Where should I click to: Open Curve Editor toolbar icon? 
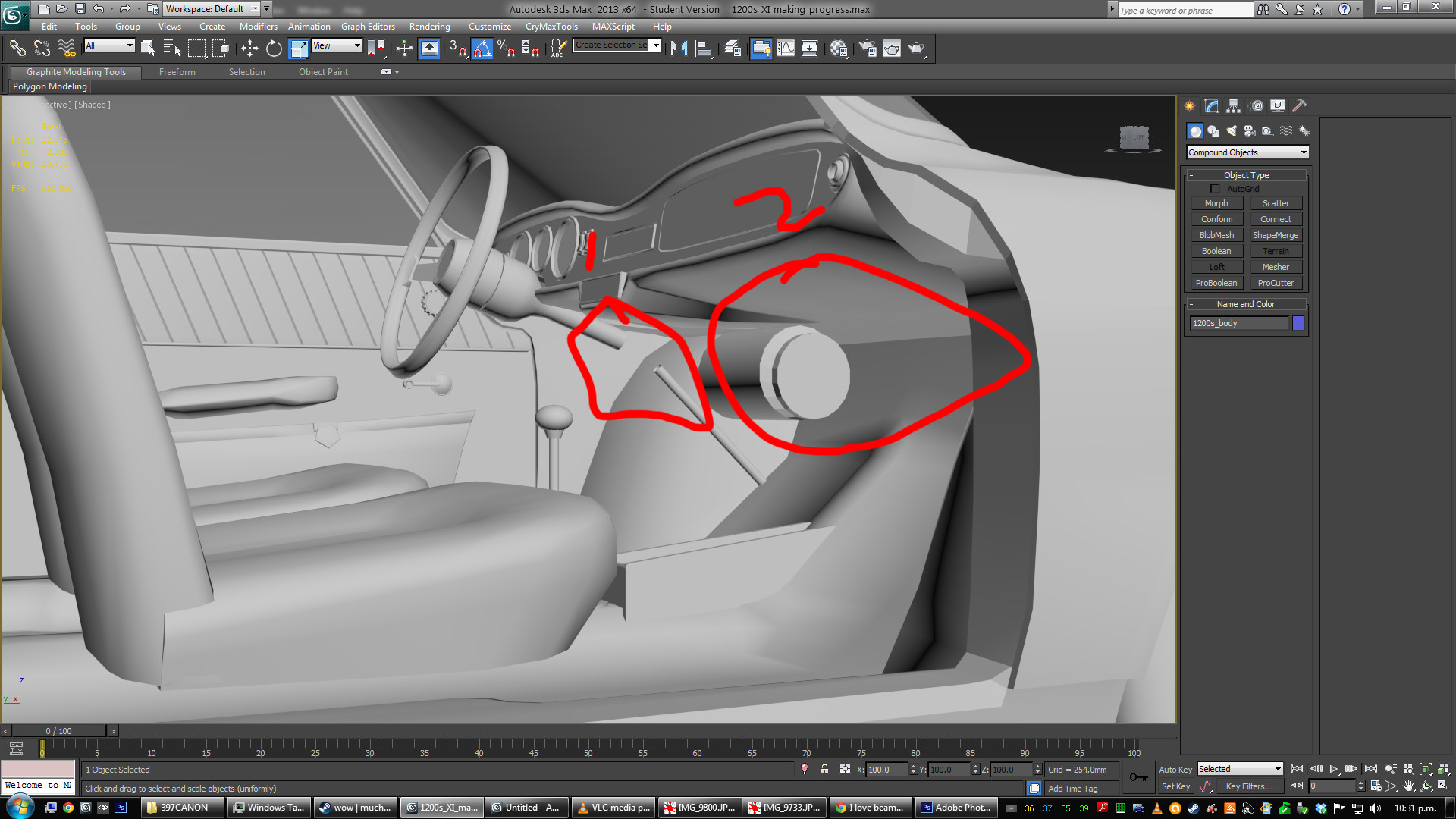(786, 49)
